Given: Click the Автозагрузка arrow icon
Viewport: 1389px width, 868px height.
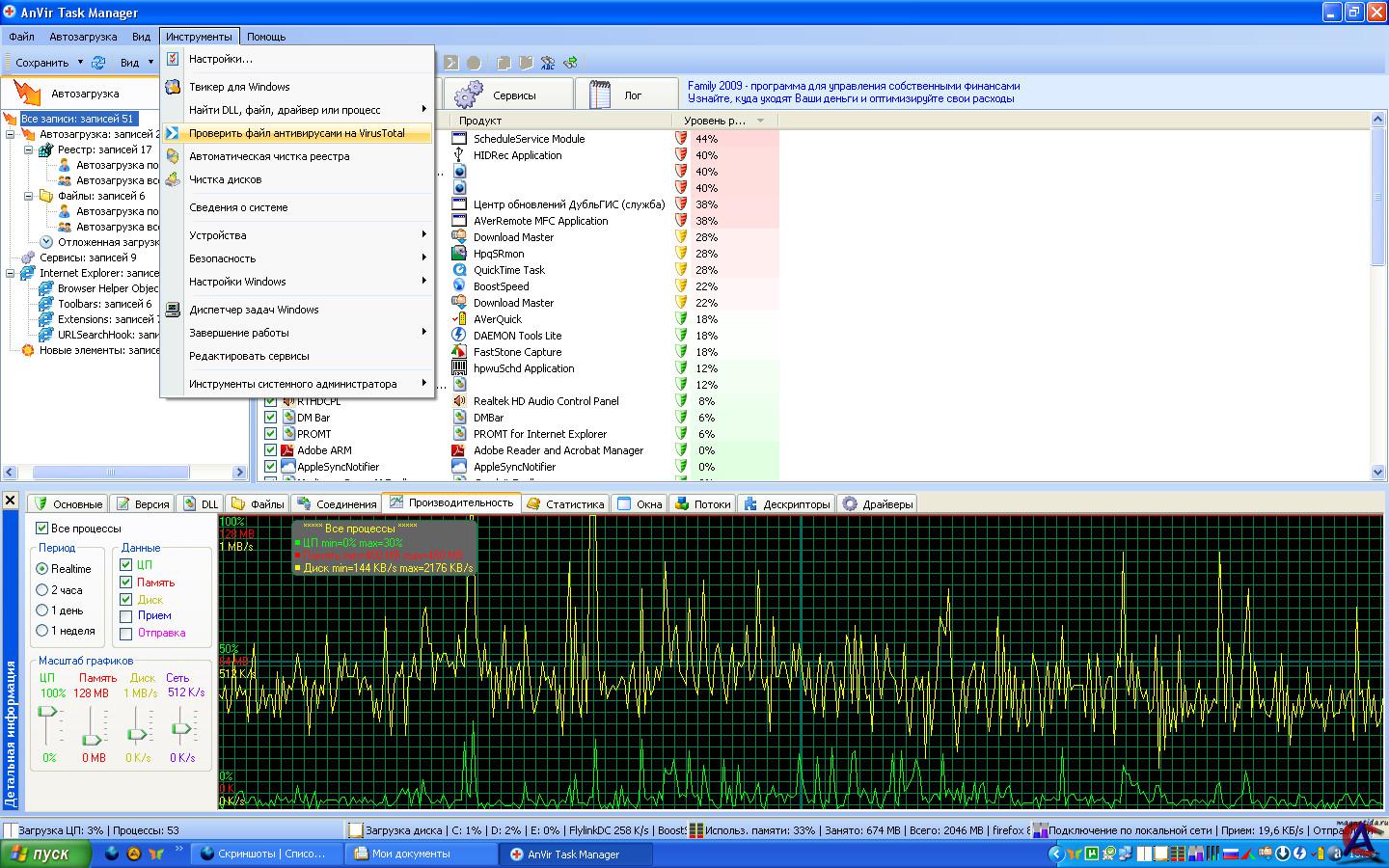Looking at the screenshot, I should (x=28, y=94).
